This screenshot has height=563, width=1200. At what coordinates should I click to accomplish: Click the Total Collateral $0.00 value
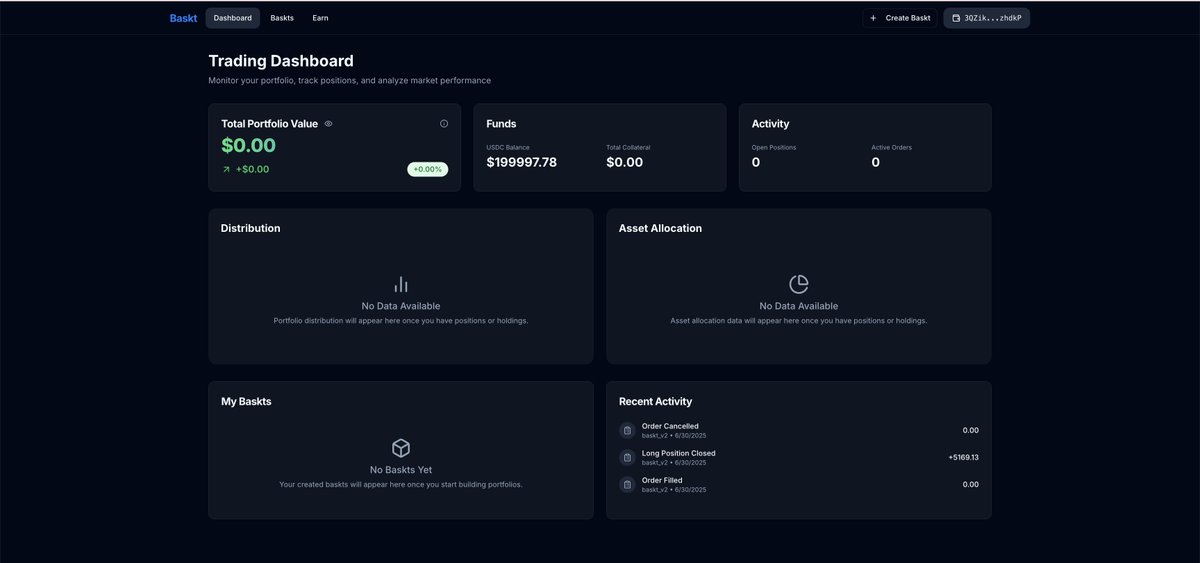[x=625, y=162]
